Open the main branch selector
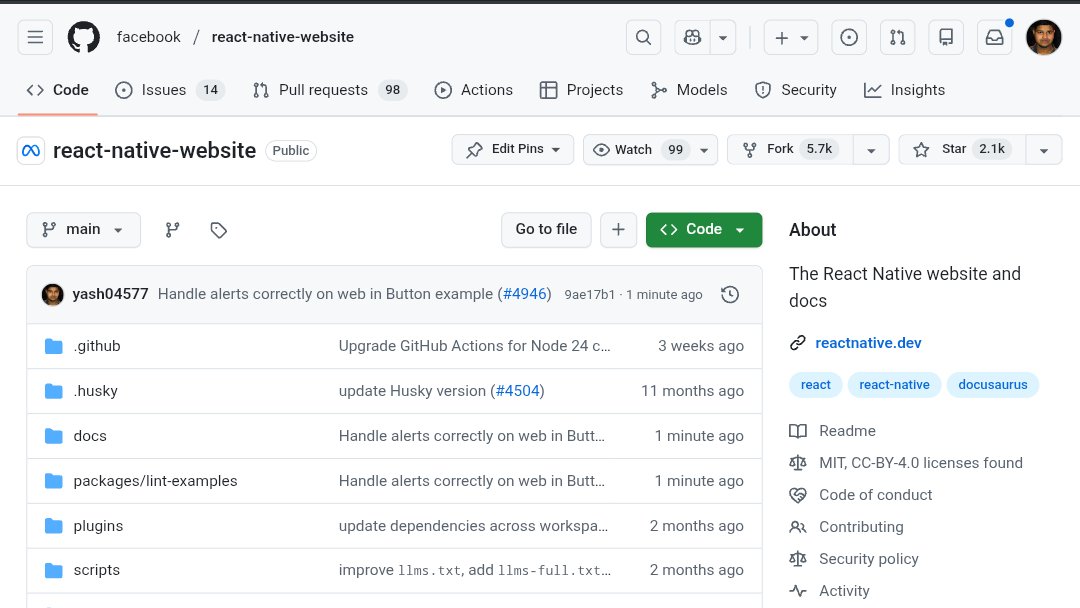 [x=83, y=230]
